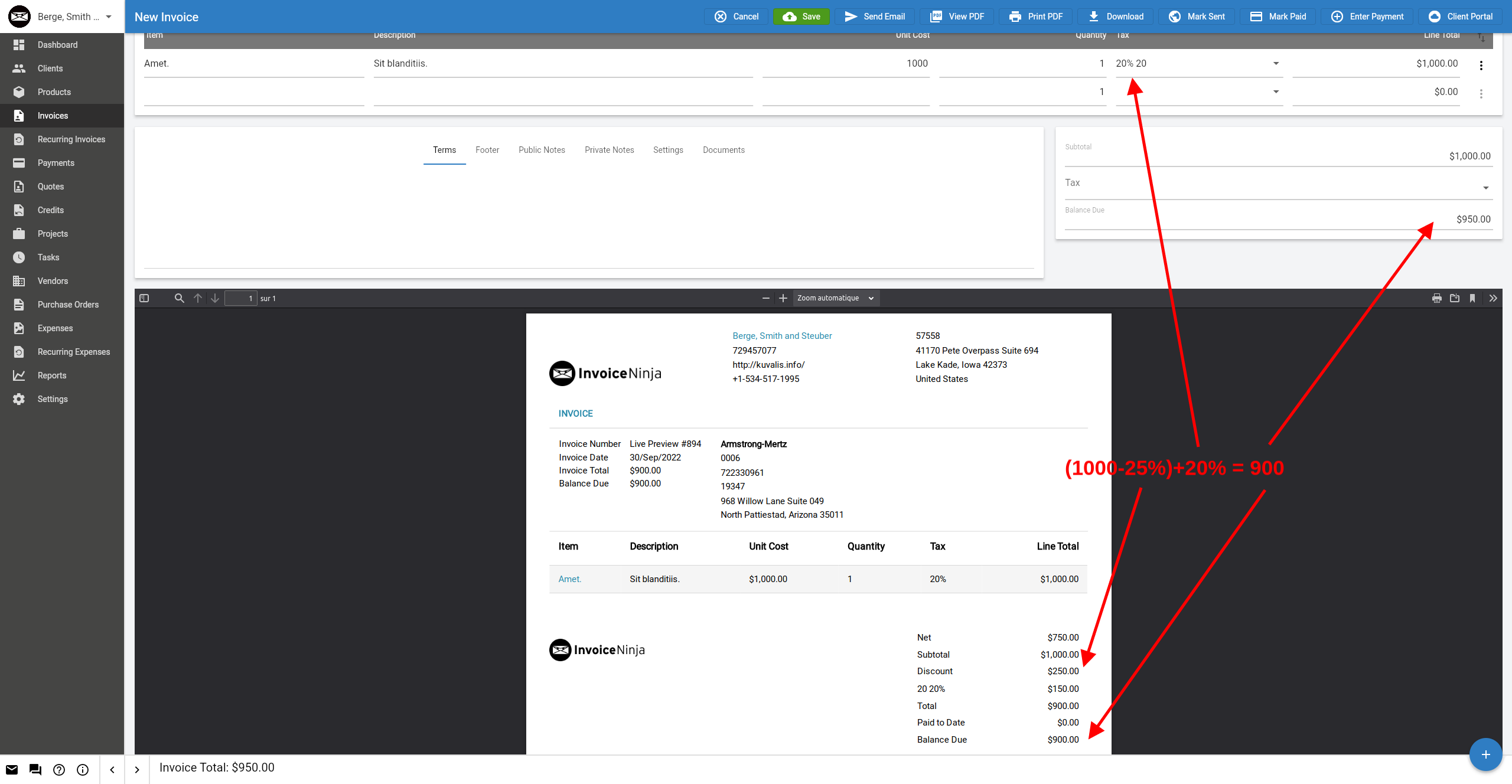Select Invoices in the sidebar
The height and width of the screenshot is (784, 1512).
point(51,116)
